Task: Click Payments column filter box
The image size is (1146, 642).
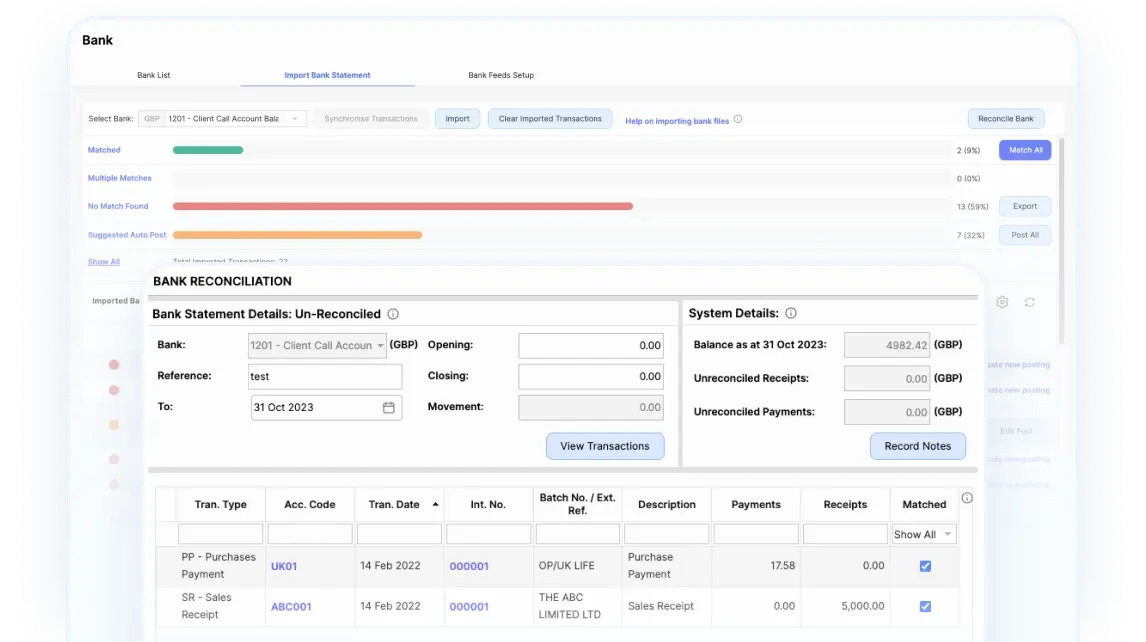Action: (756, 534)
